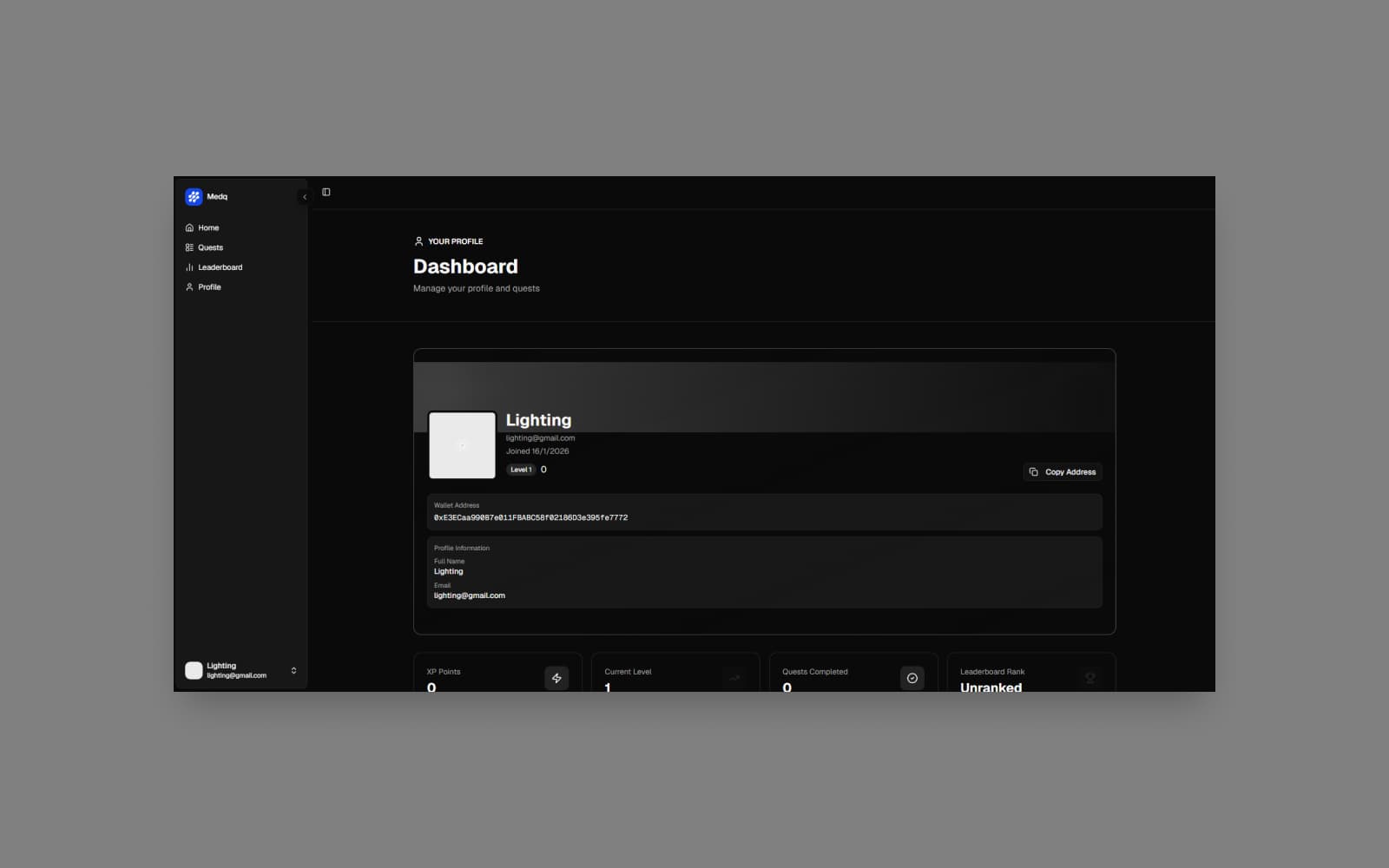This screenshot has width=1389, height=868.
Task: Expand the account switcher up-down arrows
Action: pos(293,671)
